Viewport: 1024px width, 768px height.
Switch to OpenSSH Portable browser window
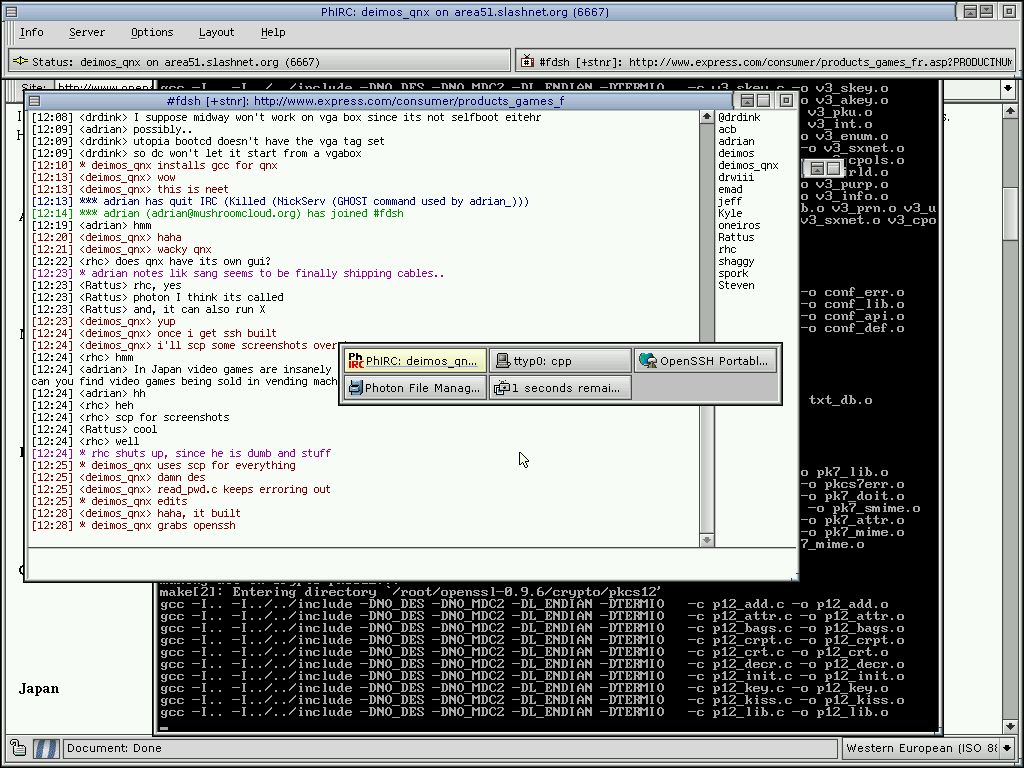[706, 361]
